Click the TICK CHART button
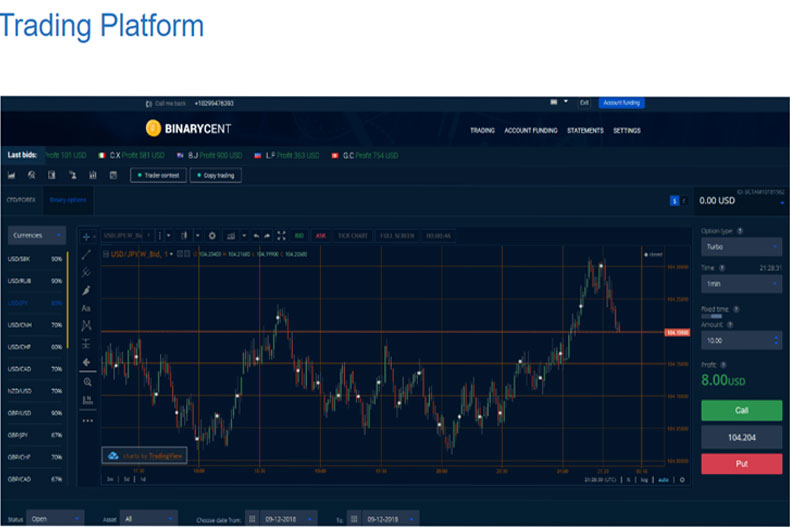Screen dimensions: 790x527 352,236
